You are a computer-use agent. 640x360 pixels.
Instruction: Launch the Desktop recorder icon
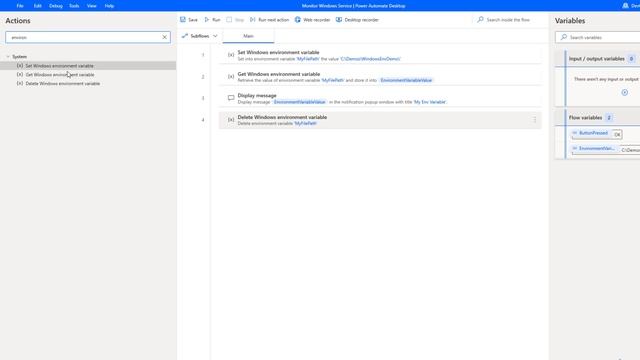click(x=339, y=20)
